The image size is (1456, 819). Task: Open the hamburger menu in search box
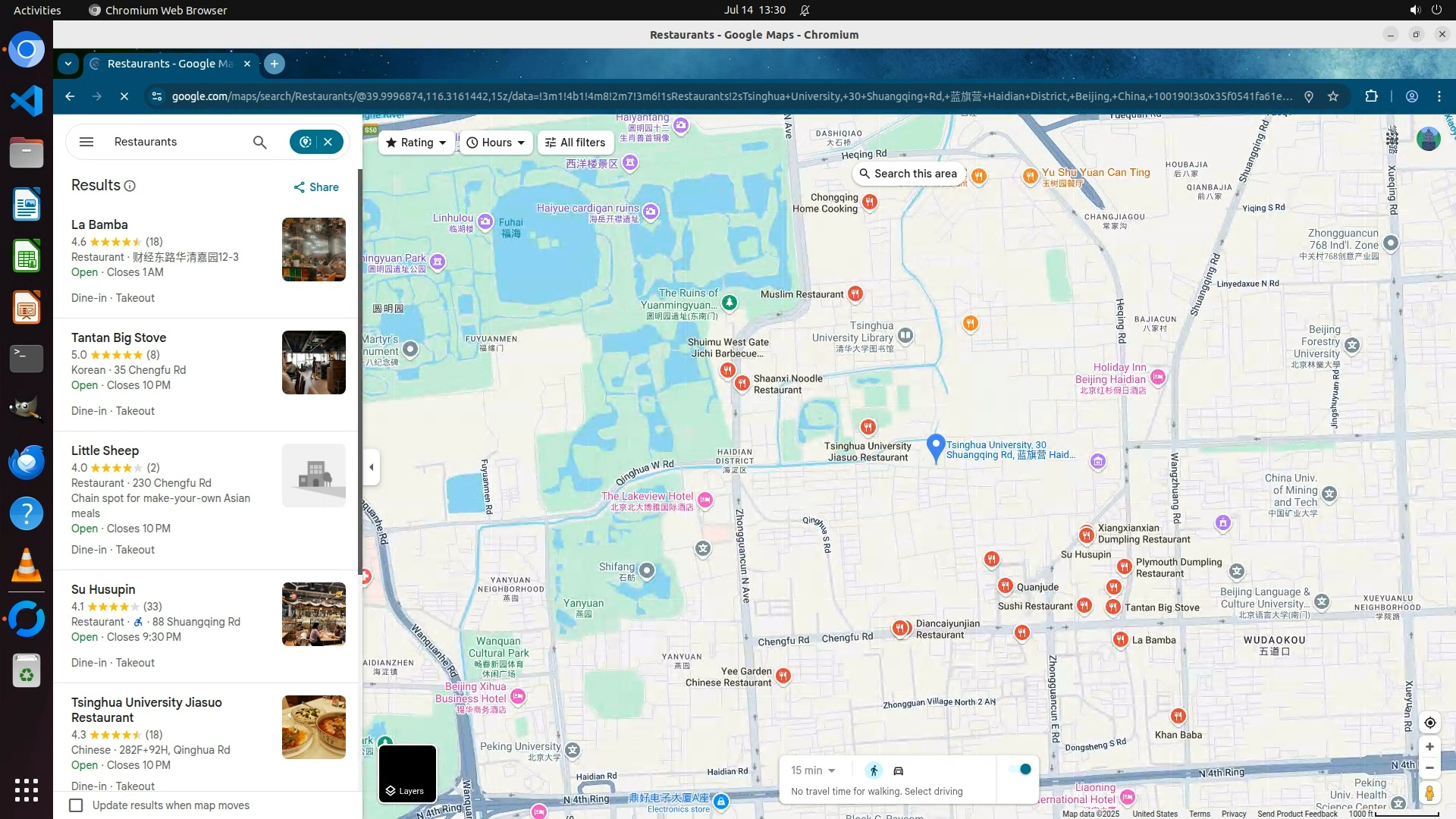[86, 143]
